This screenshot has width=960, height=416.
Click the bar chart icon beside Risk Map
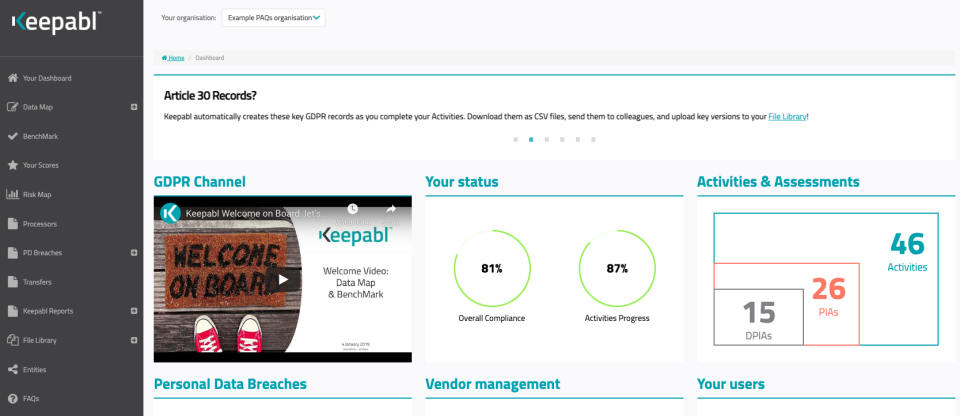click(x=12, y=194)
